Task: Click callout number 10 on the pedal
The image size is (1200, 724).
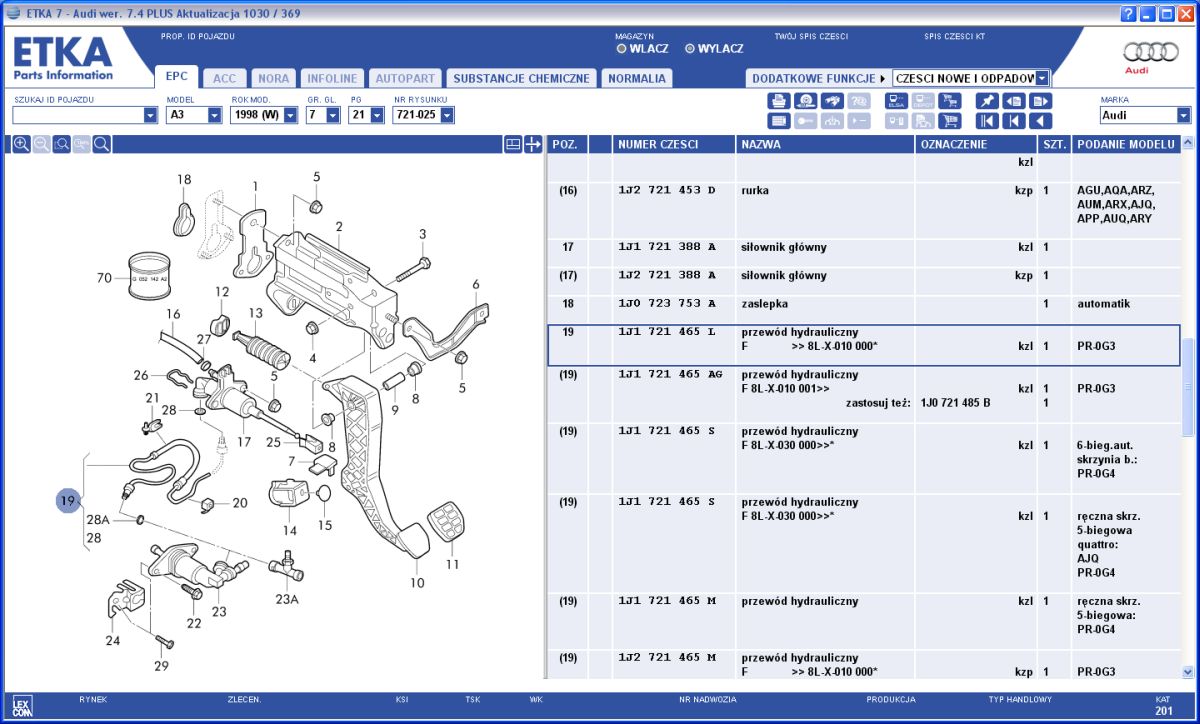Action: (x=417, y=583)
